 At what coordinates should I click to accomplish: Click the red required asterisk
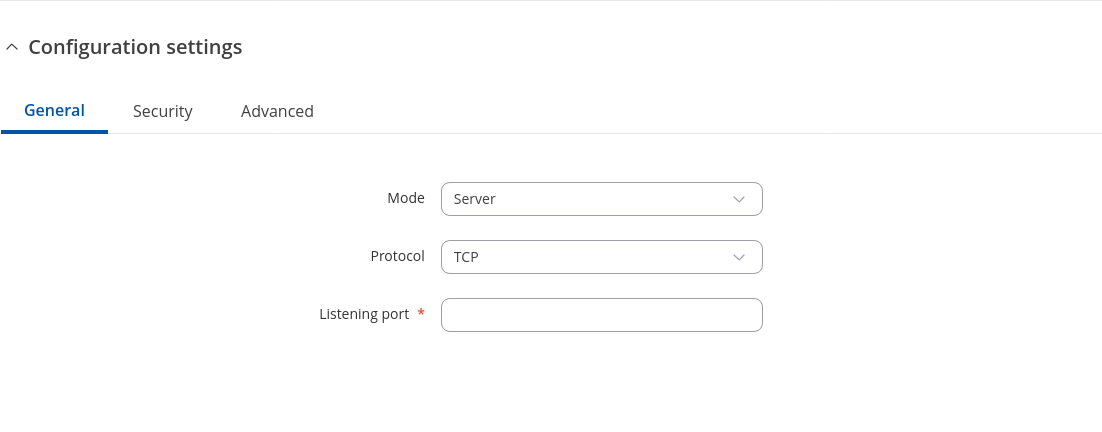[x=421, y=314]
